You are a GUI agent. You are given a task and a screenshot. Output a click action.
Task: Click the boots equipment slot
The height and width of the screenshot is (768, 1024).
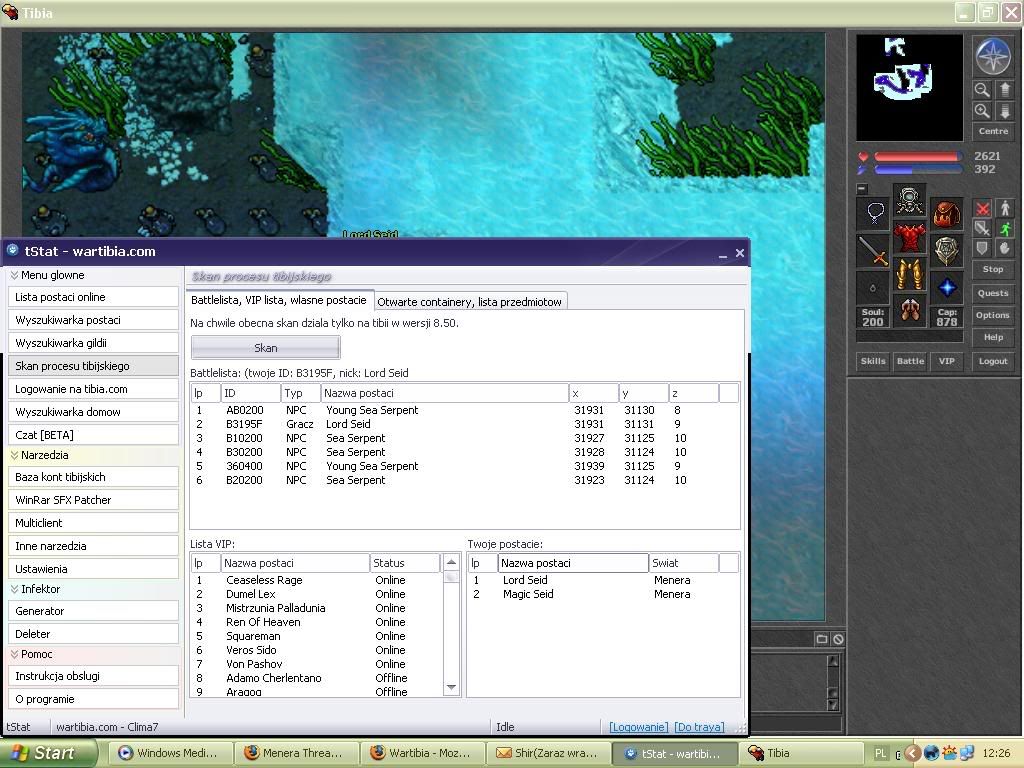pos(910,311)
